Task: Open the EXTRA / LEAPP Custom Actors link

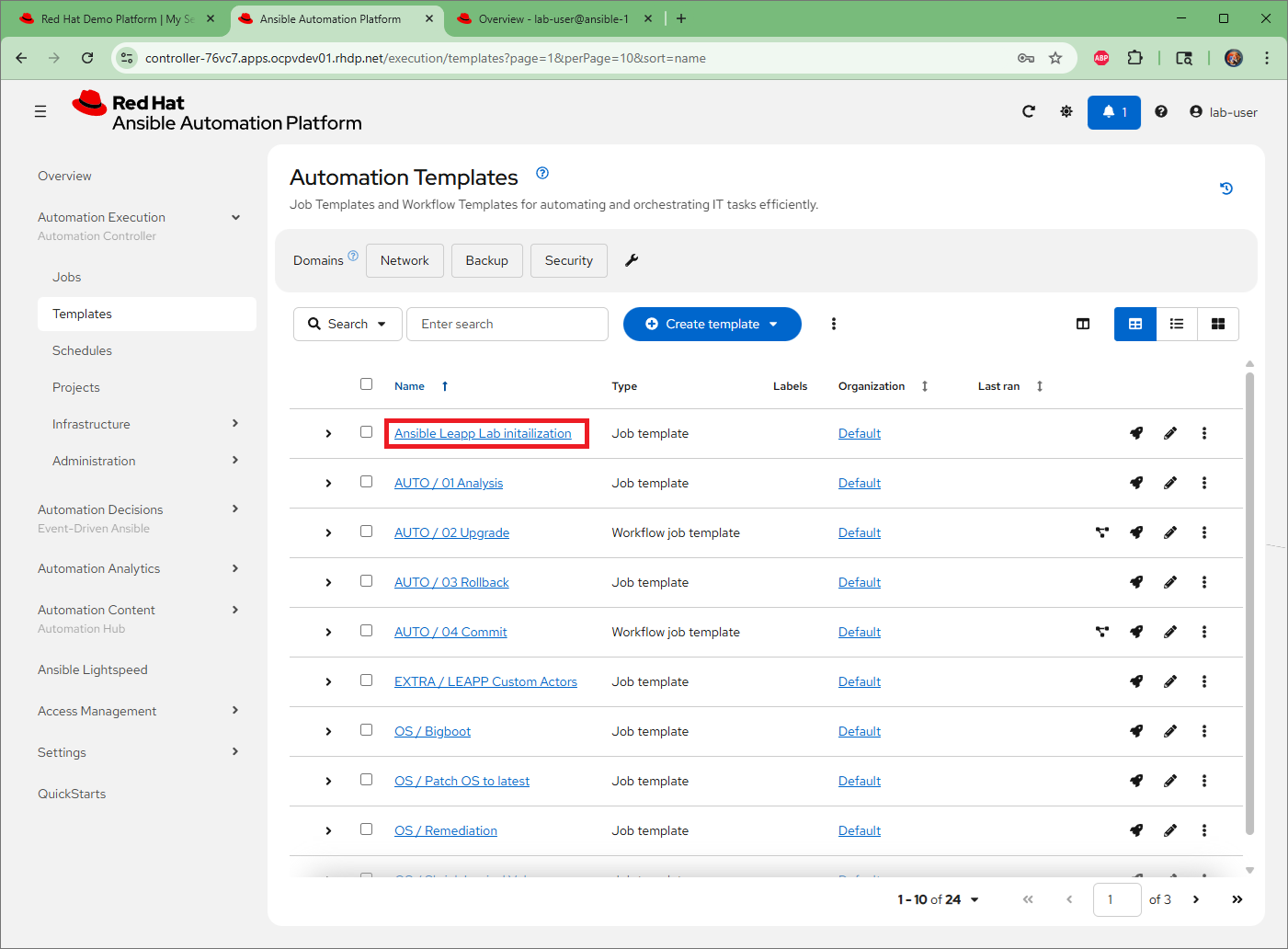Action: pyautogui.click(x=485, y=681)
